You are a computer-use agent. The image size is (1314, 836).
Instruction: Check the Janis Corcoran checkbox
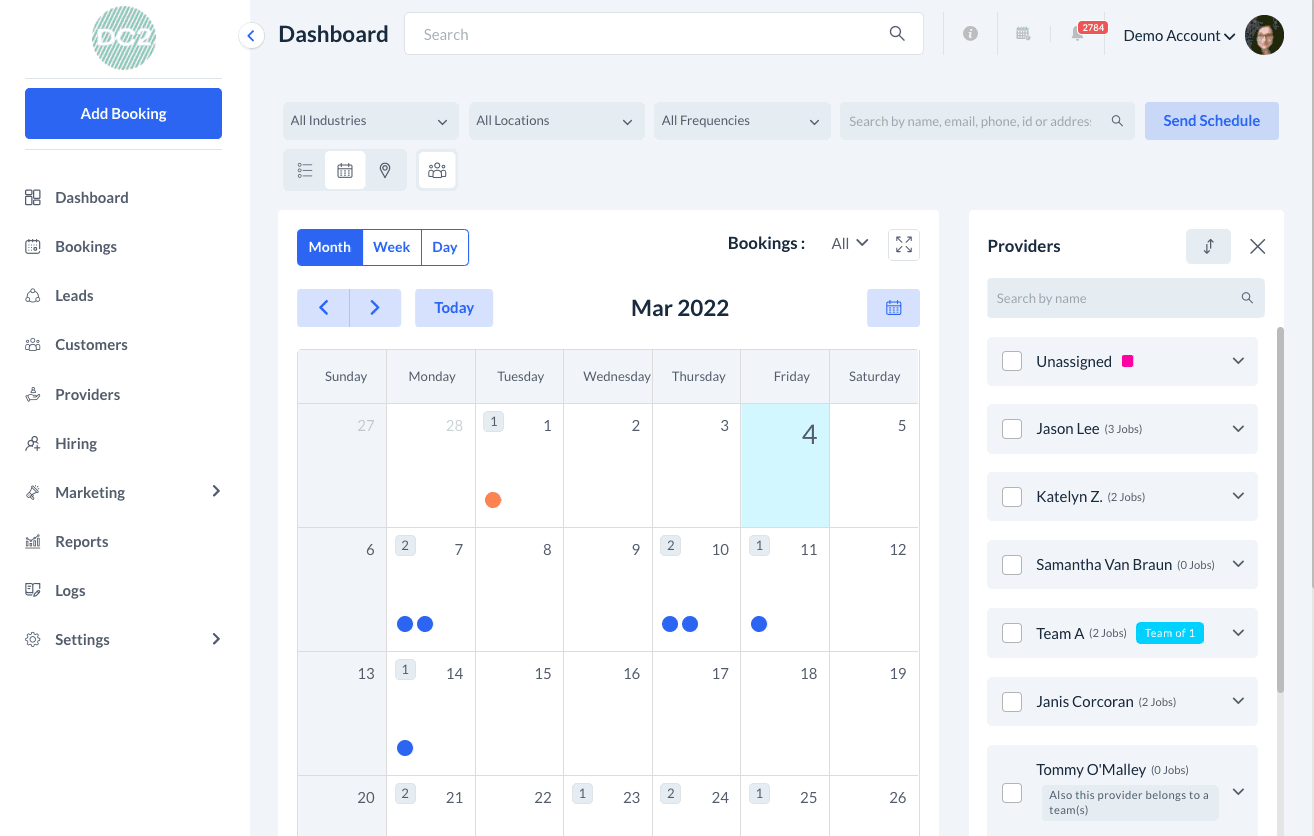tap(1012, 701)
